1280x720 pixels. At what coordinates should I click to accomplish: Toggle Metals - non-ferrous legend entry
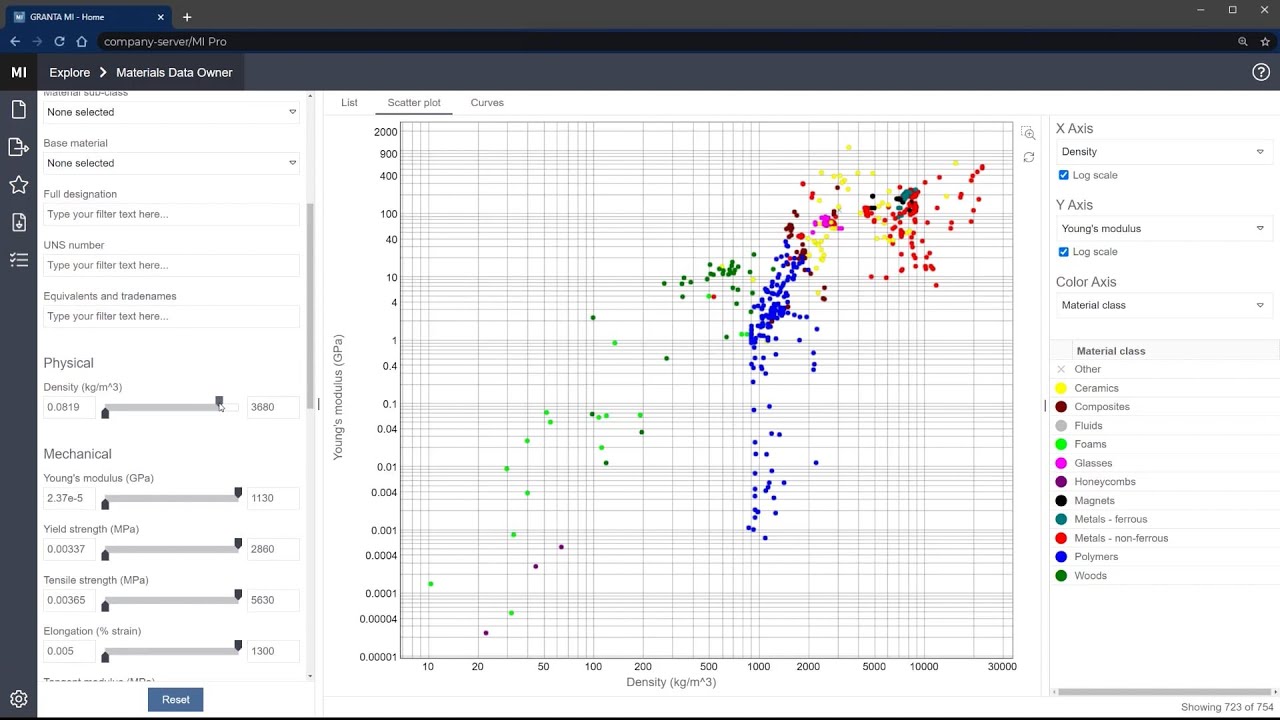click(x=1121, y=538)
